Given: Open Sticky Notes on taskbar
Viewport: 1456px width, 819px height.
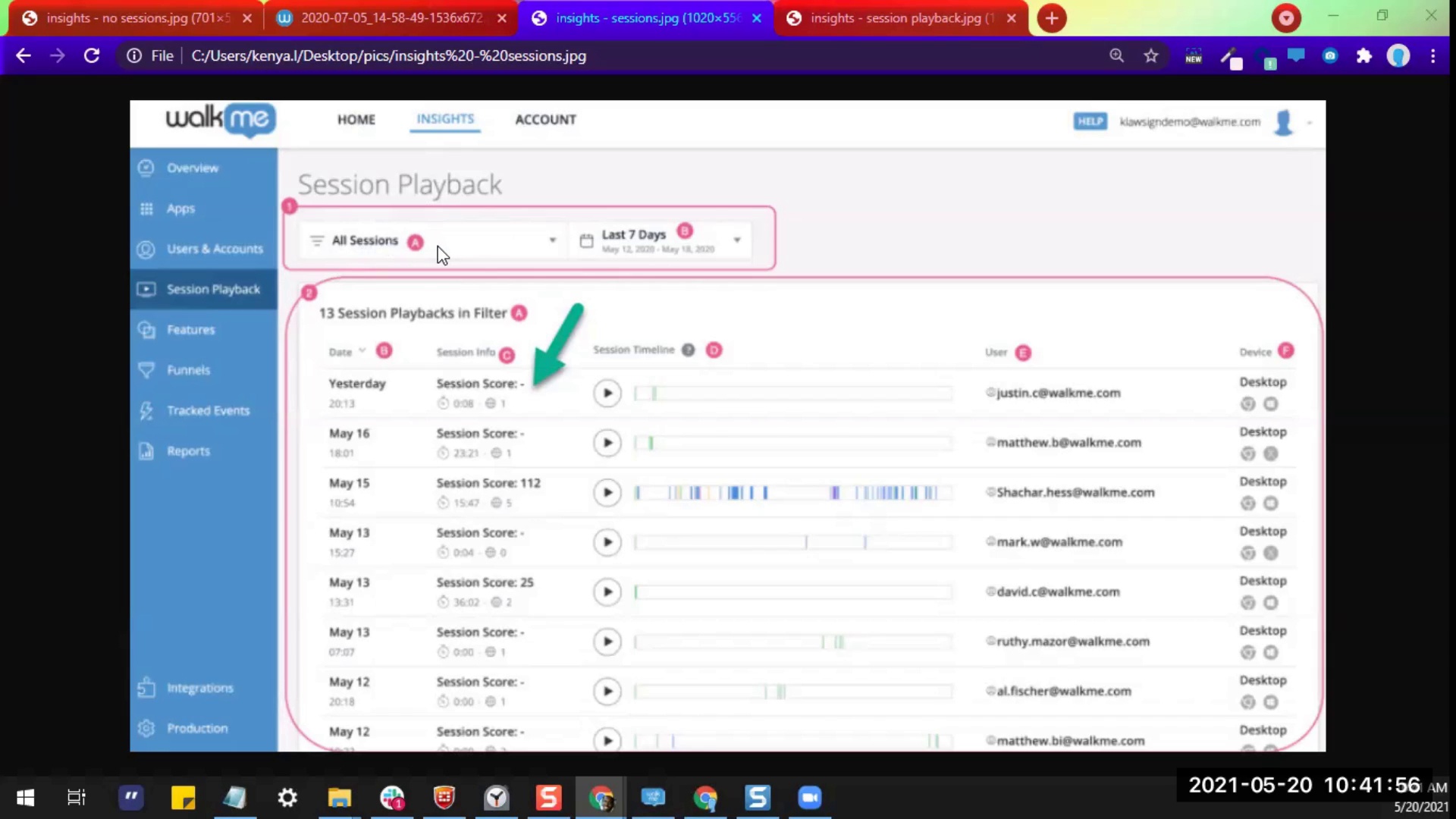Looking at the screenshot, I should [183, 797].
